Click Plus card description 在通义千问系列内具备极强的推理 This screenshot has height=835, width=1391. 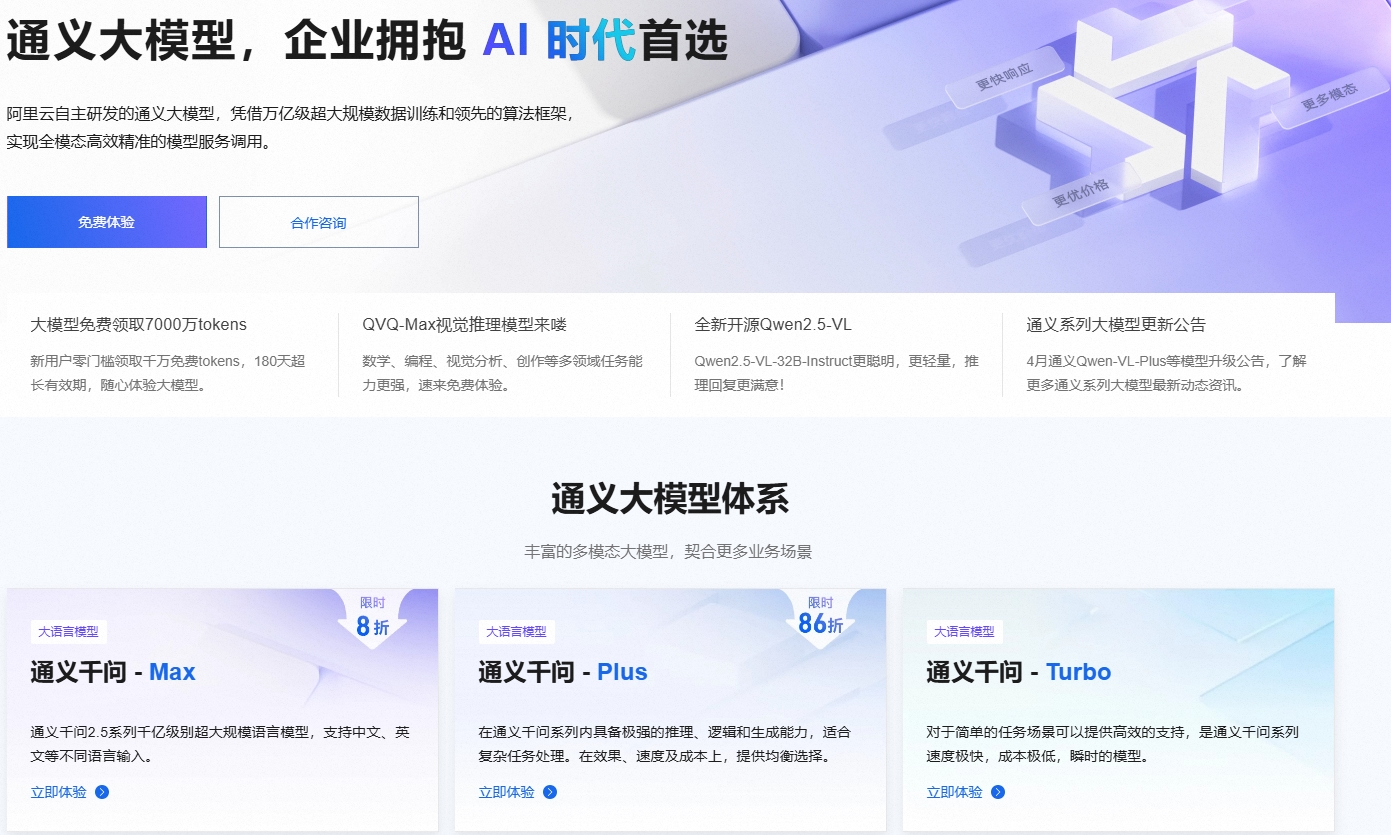point(664,744)
